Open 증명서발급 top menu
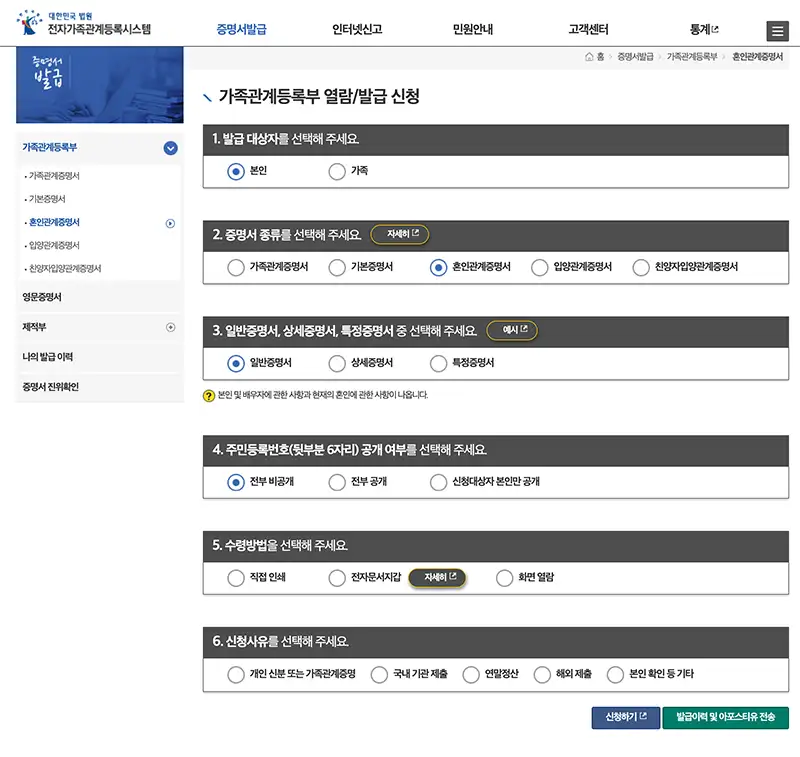800x757 pixels. tap(241, 30)
